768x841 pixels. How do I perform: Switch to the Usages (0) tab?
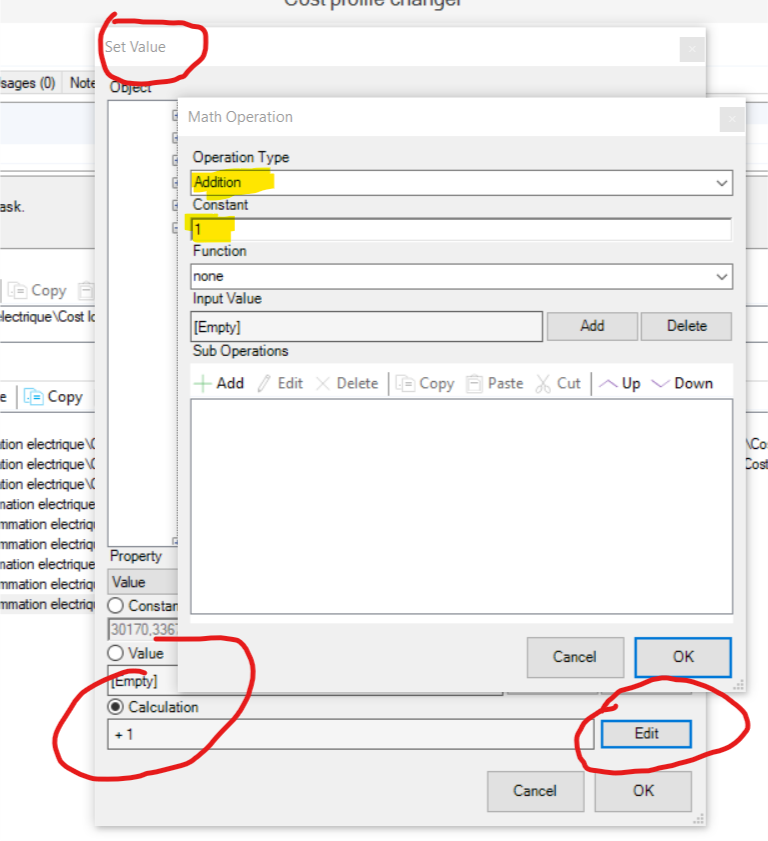tap(28, 83)
